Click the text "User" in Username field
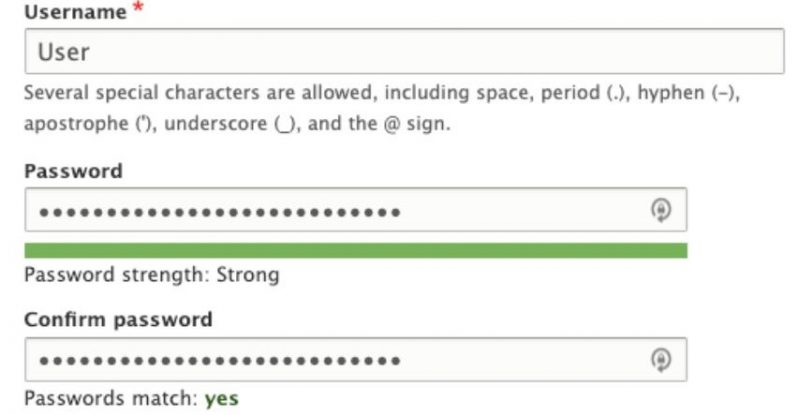Screen dimensions: 812x415 click(x=63, y=52)
